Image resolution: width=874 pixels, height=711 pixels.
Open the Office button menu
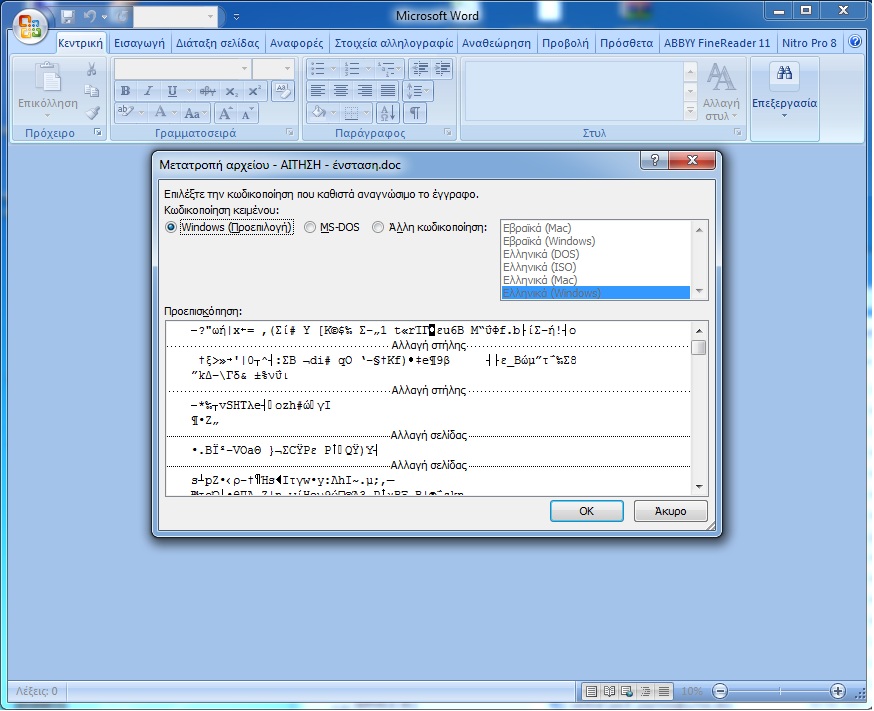pos(30,26)
